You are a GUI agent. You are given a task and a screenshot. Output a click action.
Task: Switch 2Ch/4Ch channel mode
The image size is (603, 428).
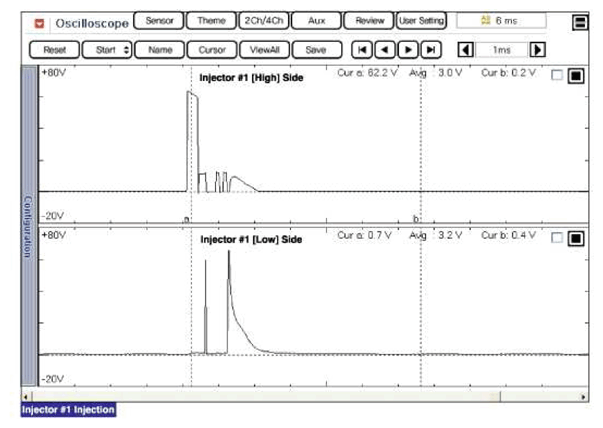263,21
